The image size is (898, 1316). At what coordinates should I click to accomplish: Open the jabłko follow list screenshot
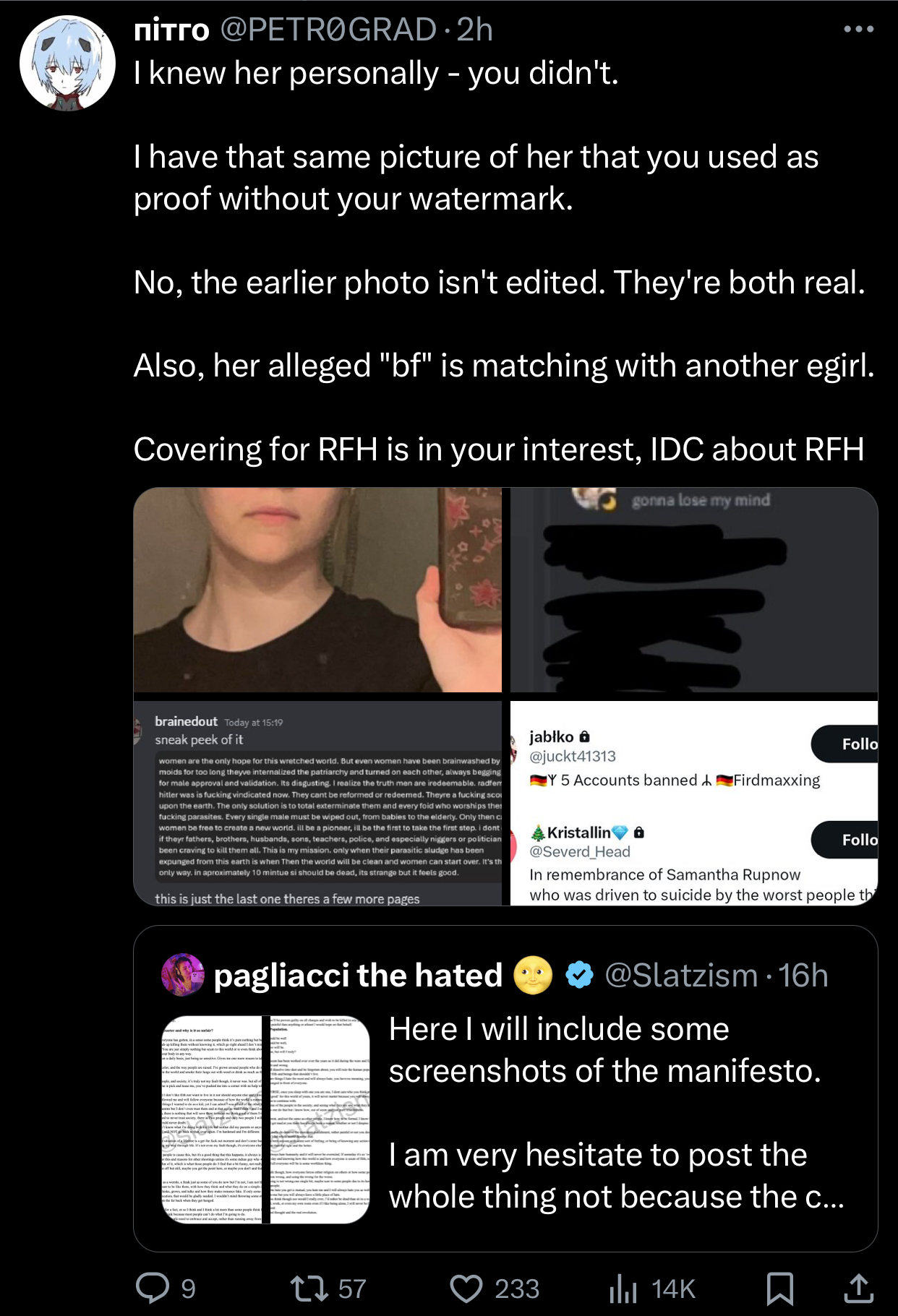click(694, 803)
